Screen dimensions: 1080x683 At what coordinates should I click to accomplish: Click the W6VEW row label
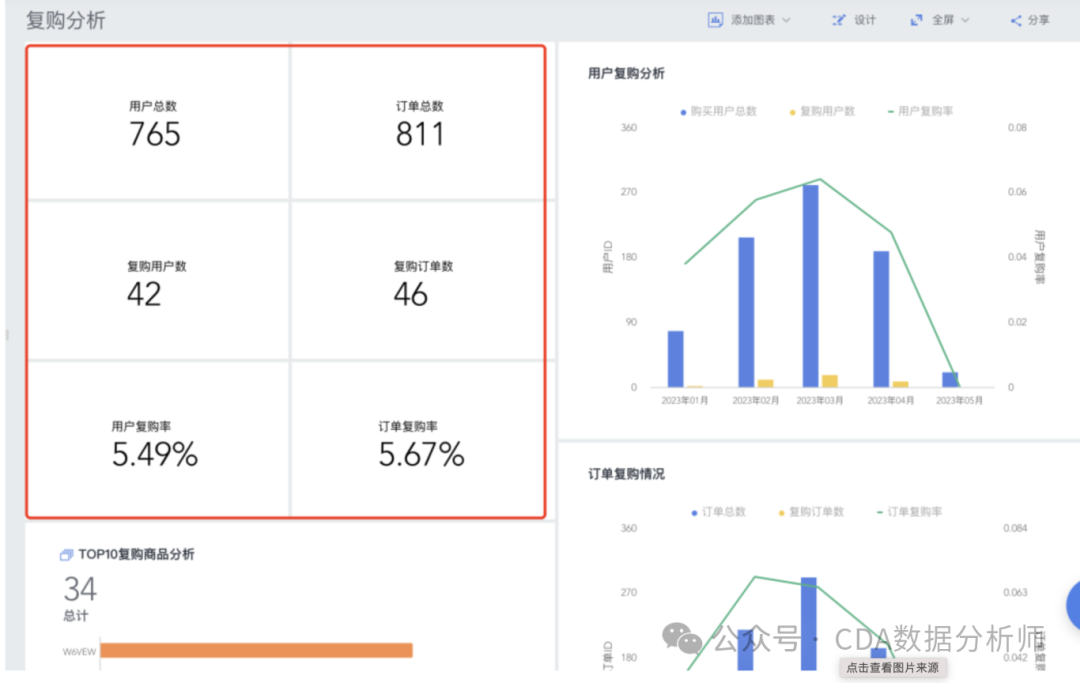click(79, 651)
